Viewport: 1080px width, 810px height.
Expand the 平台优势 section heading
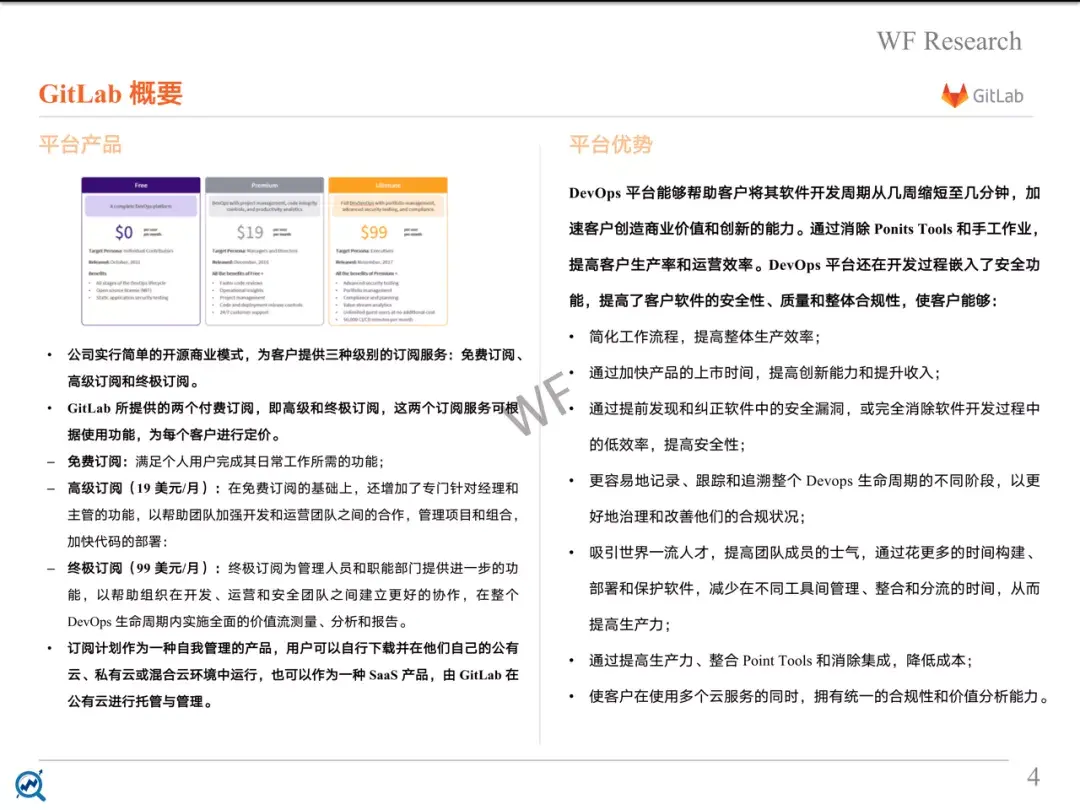coord(610,144)
